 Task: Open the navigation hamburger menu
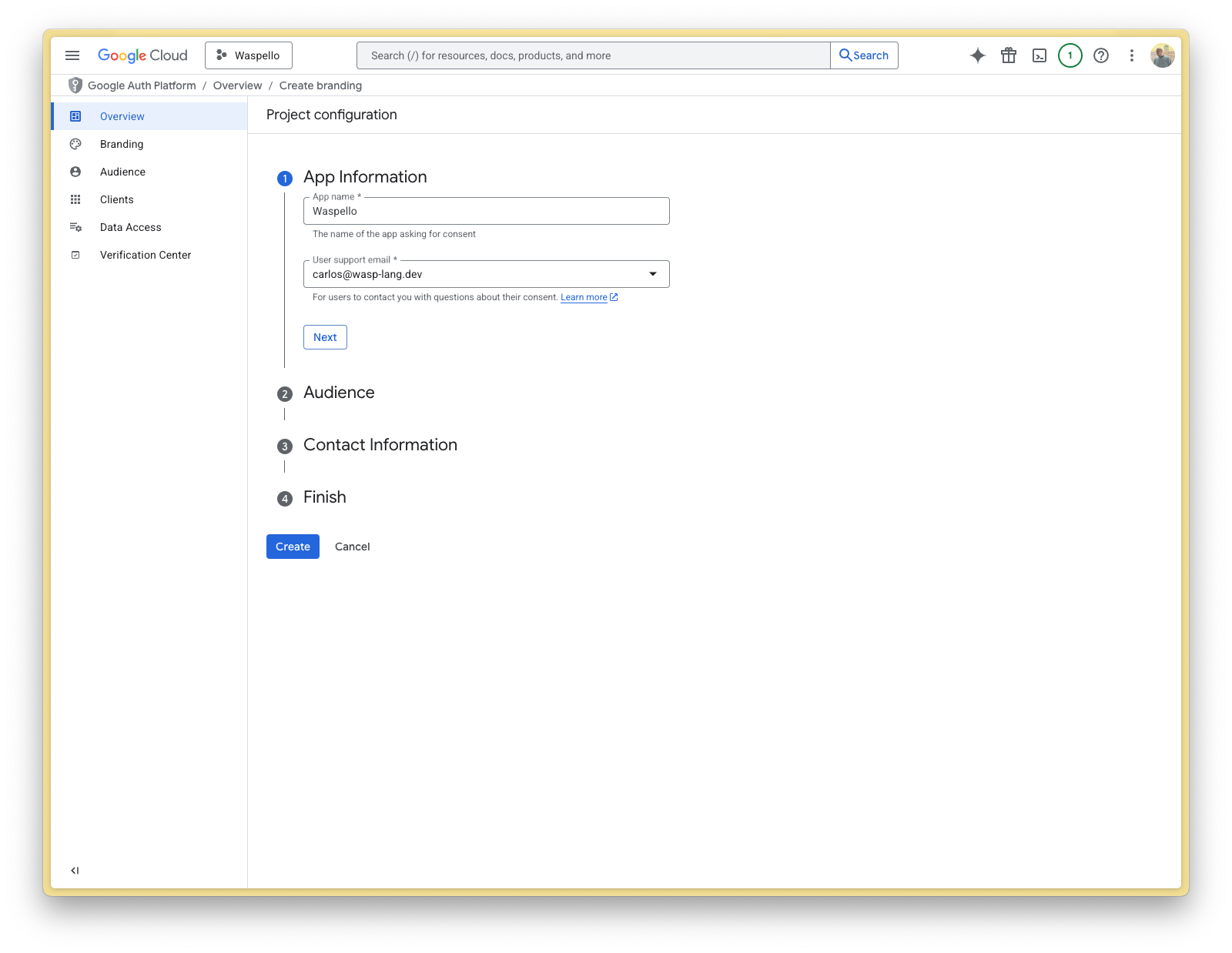72,55
